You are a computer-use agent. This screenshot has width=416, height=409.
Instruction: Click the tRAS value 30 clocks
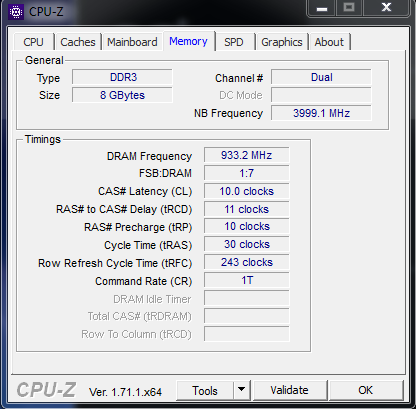(x=247, y=245)
